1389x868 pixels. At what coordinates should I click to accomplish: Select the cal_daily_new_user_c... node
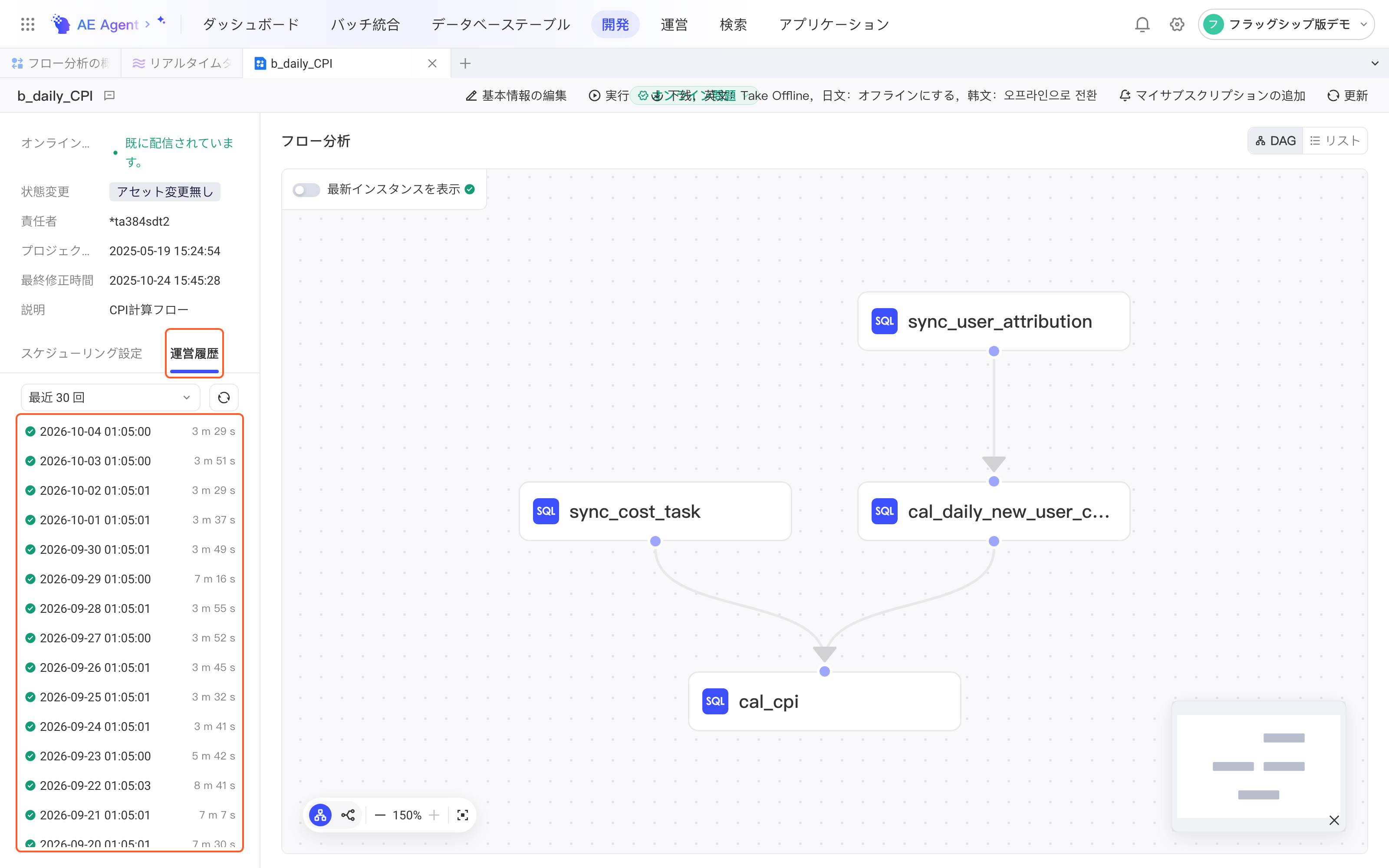994,511
